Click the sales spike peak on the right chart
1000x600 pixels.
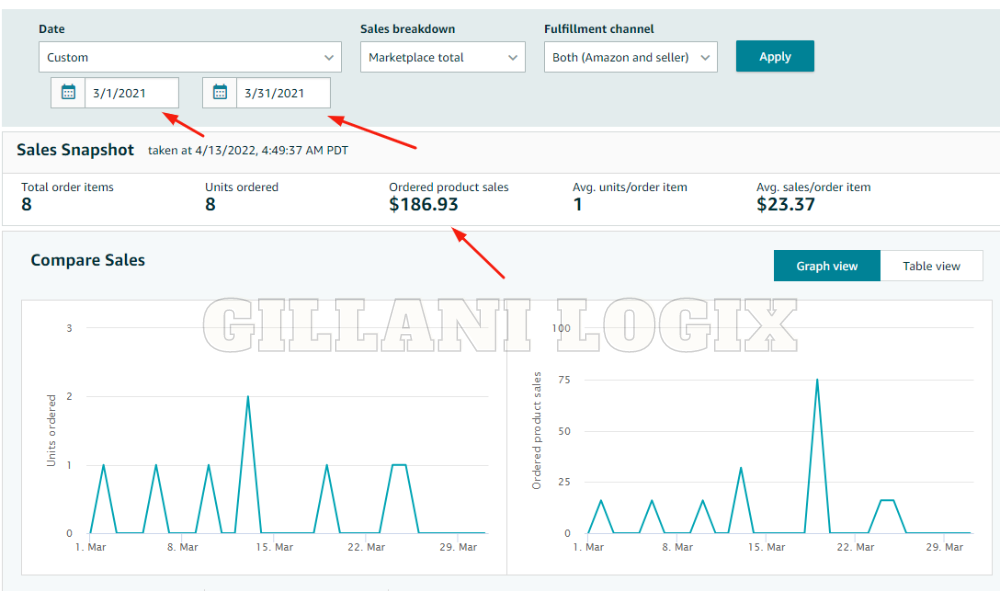[817, 380]
